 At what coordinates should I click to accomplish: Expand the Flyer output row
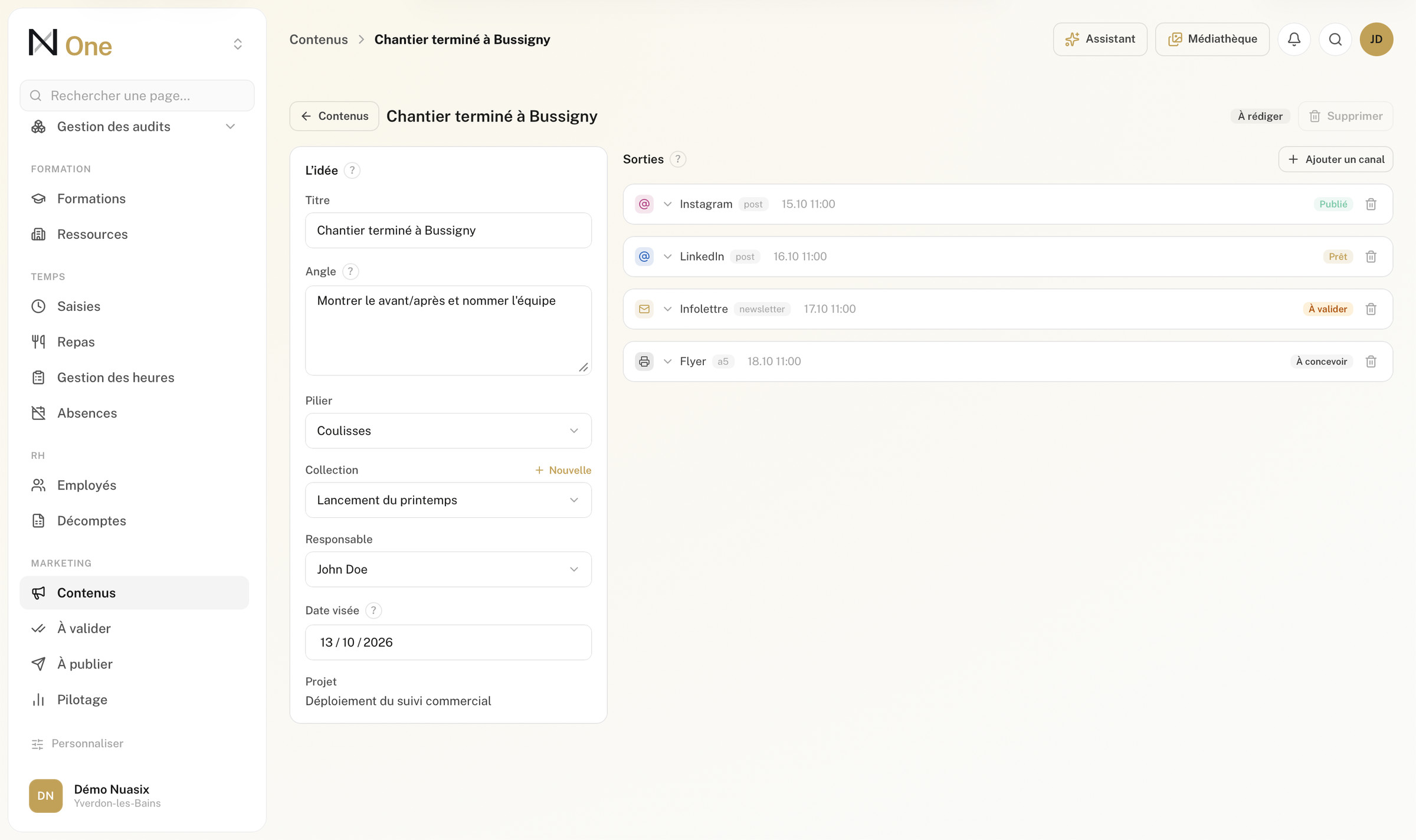[667, 362]
